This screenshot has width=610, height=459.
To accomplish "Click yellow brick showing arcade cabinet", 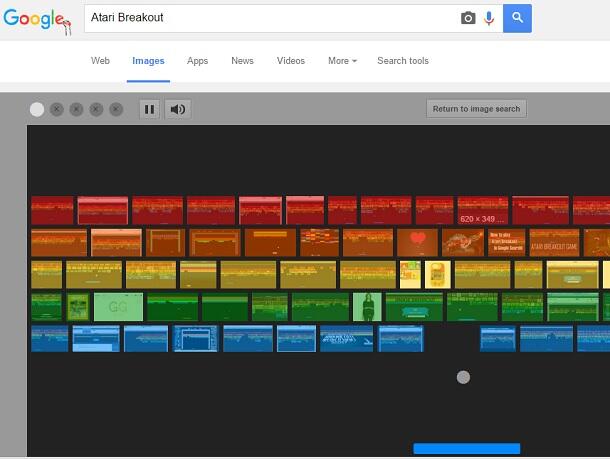I will point(438,275).
